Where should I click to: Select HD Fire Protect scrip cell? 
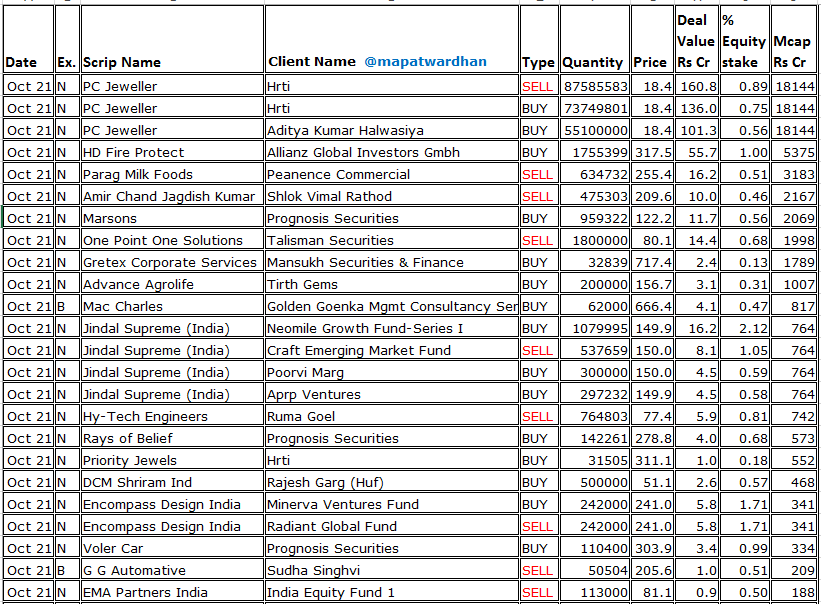point(172,152)
